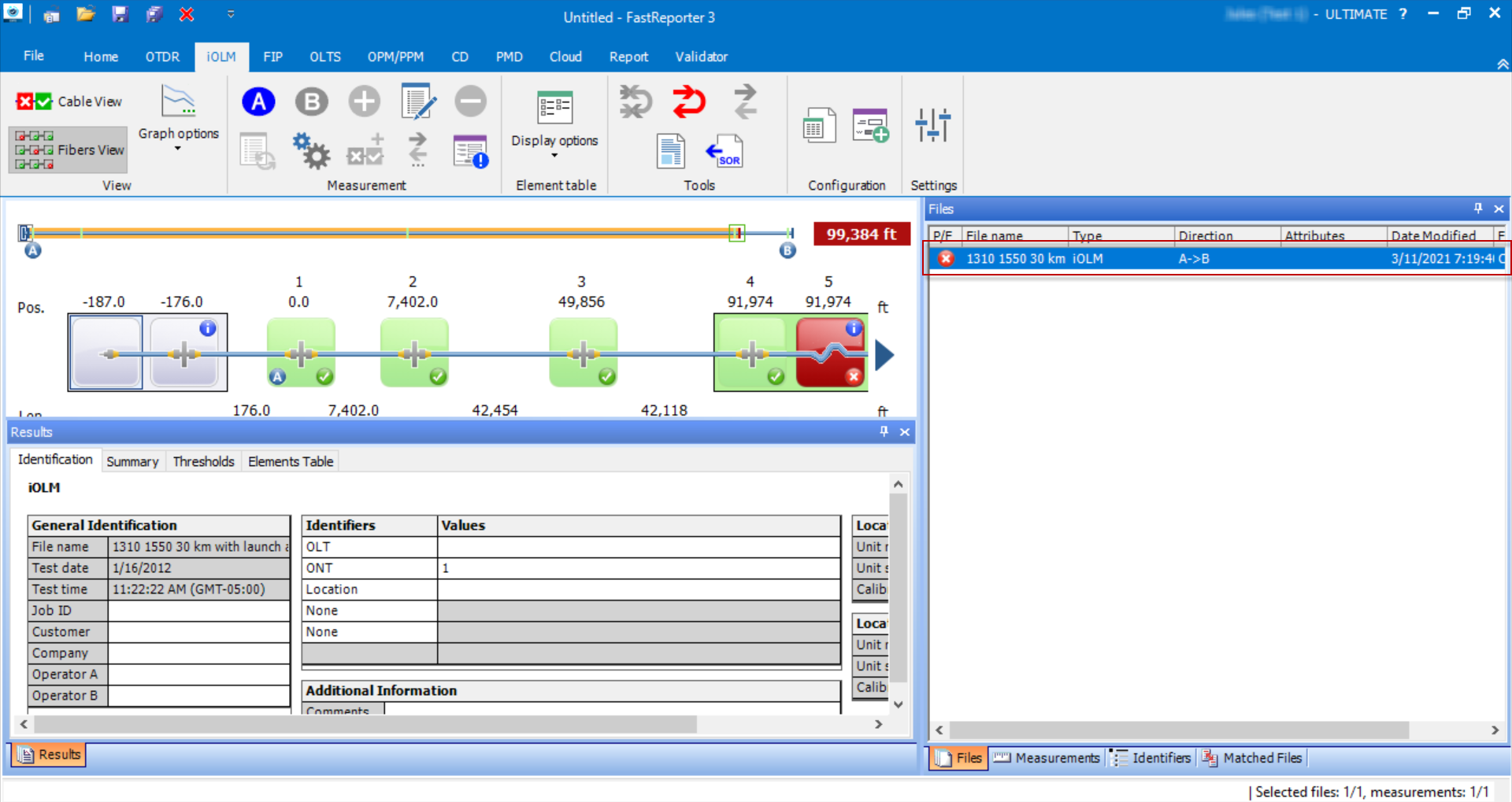This screenshot has height=802, width=1512.
Task: Click the red reprocess arrow in Tools group
Action: click(688, 102)
